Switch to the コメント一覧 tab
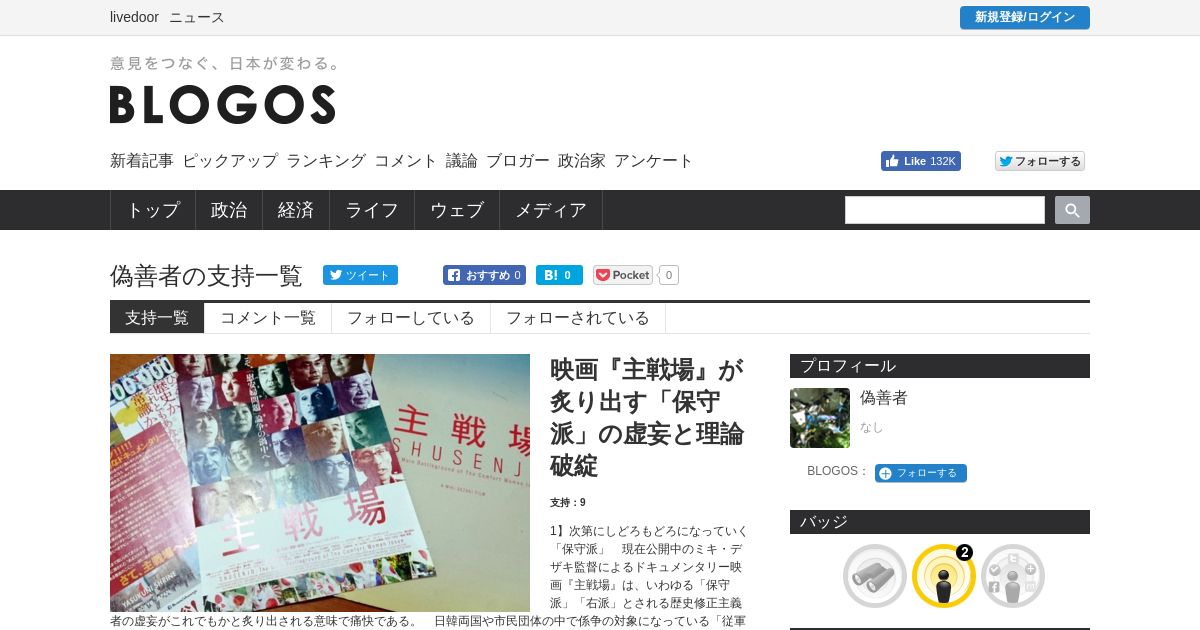The image size is (1200, 630). tap(268, 318)
